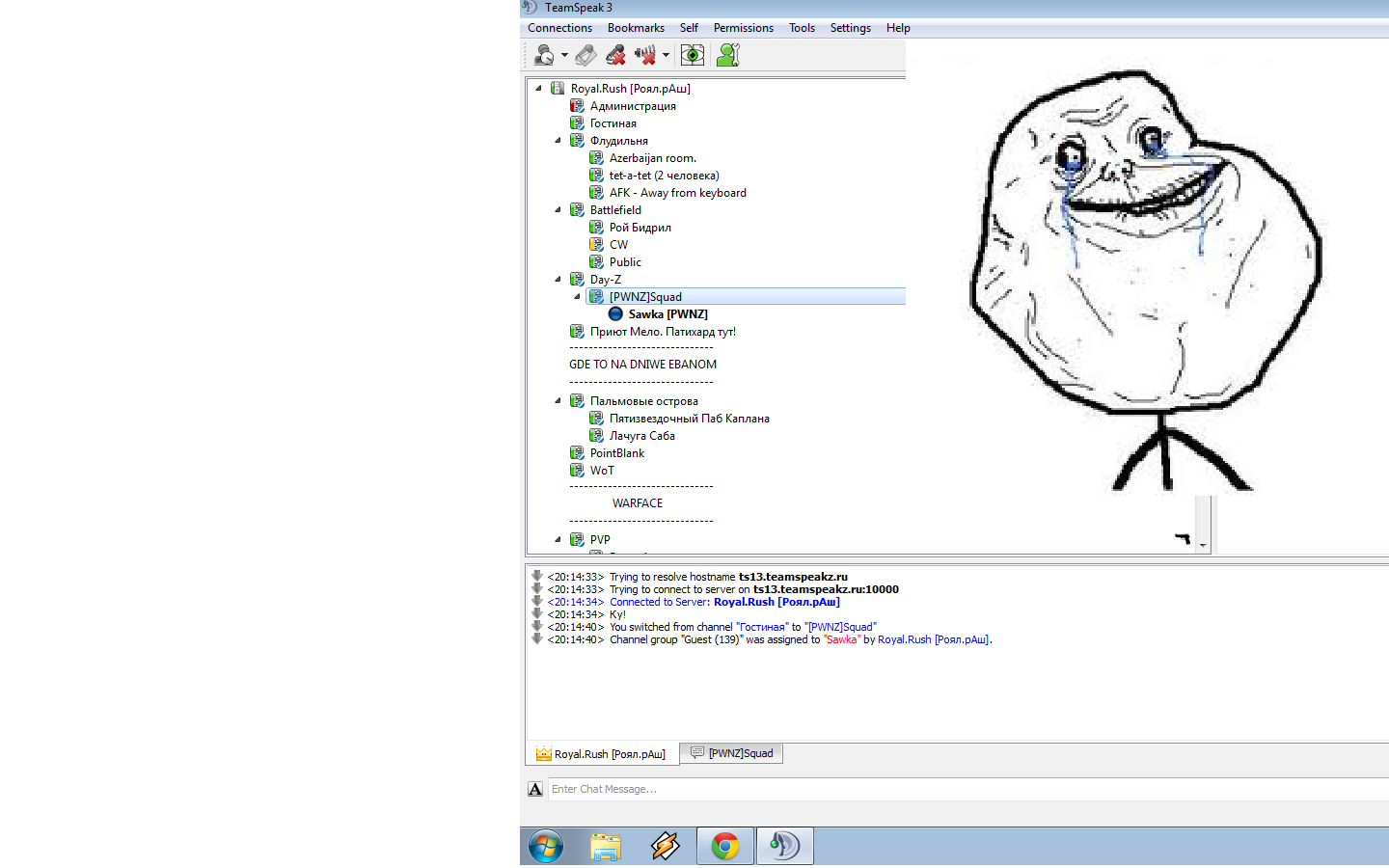
Task: Click the WoT channel icon
Action: 577,470
